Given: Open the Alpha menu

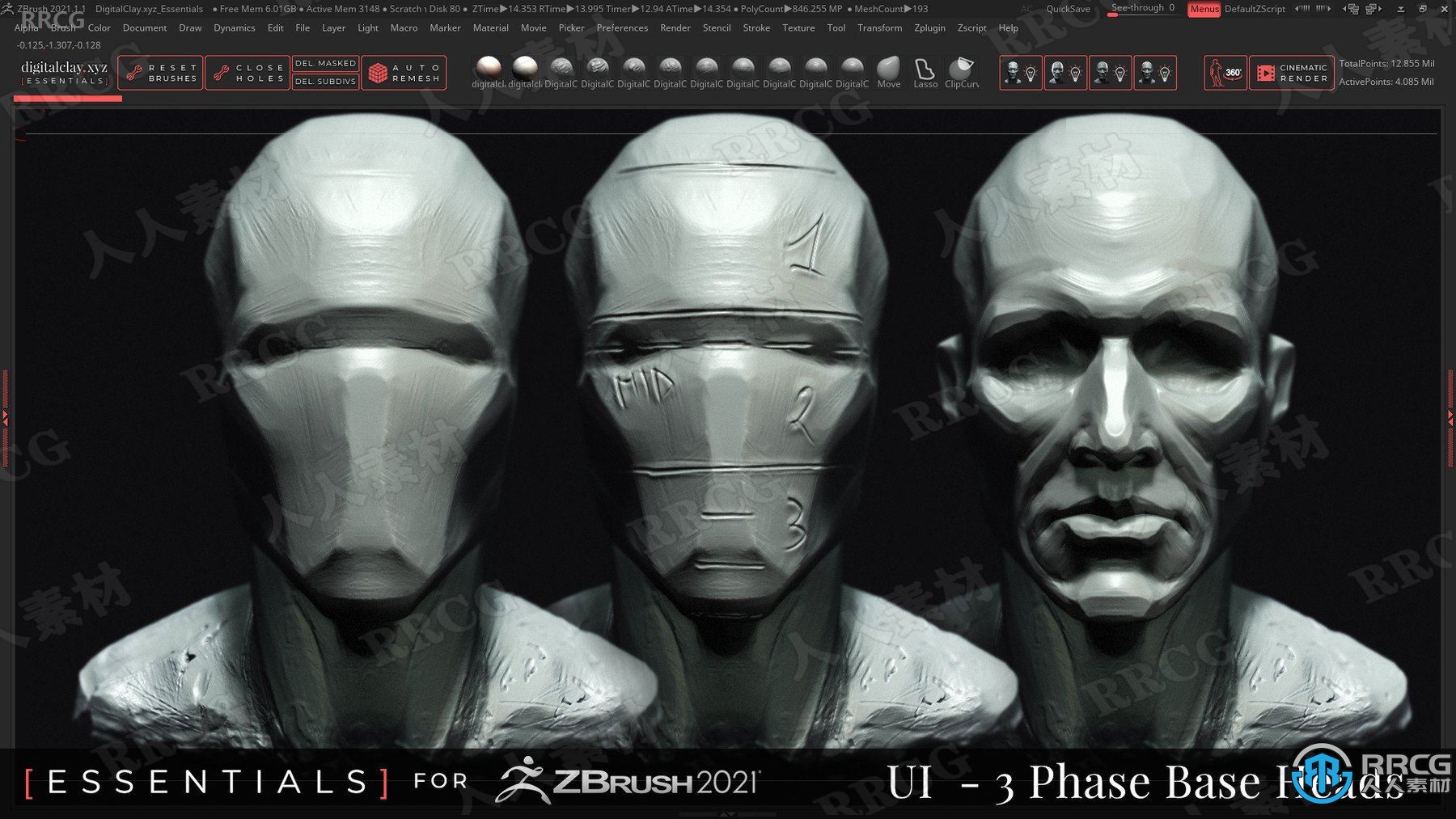Looking at the screenshot, I should (x=26, y=27).
